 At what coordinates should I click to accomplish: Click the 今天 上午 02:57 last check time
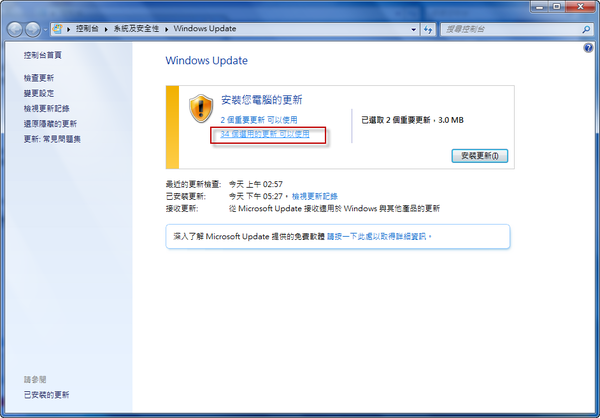pos(256,184)
